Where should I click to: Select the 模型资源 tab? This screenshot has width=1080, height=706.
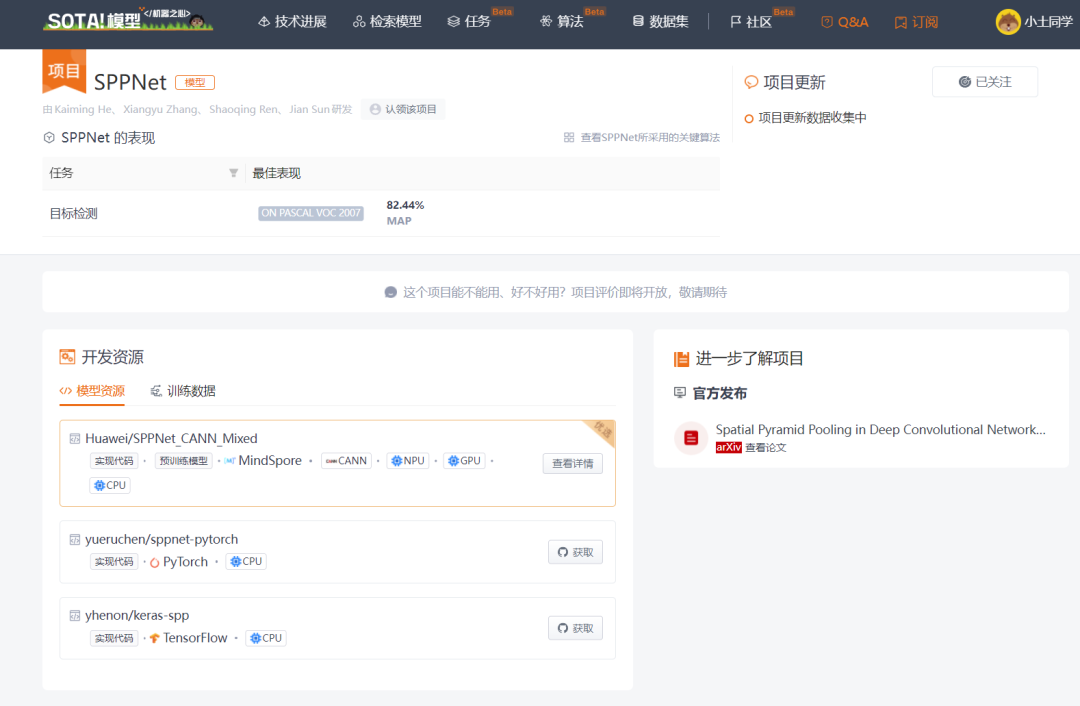pyautogui.click(x=93, y=391)
